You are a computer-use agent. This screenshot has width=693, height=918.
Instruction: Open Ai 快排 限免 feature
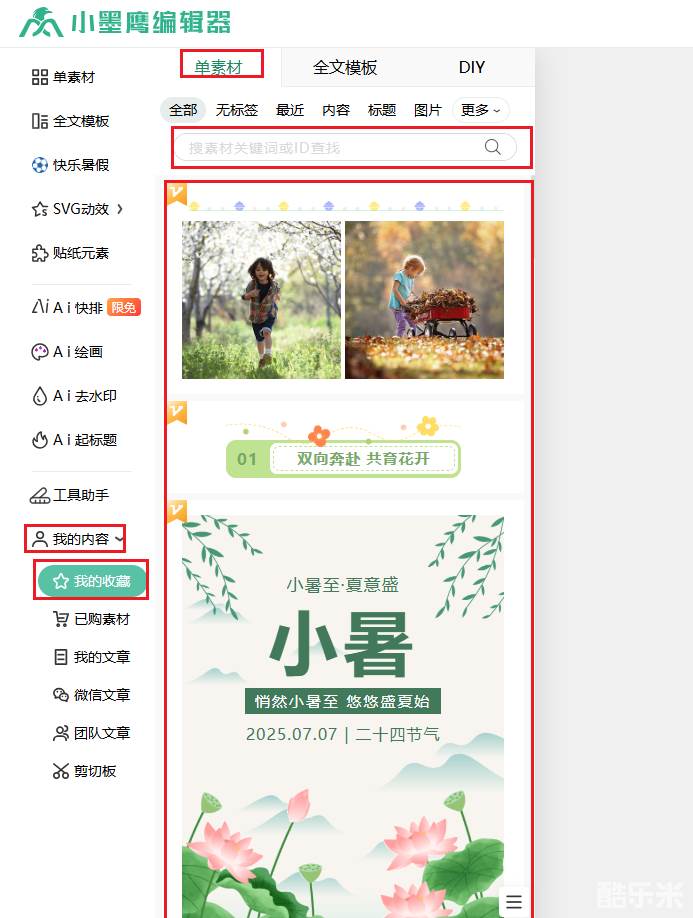[x=86, y=307]
